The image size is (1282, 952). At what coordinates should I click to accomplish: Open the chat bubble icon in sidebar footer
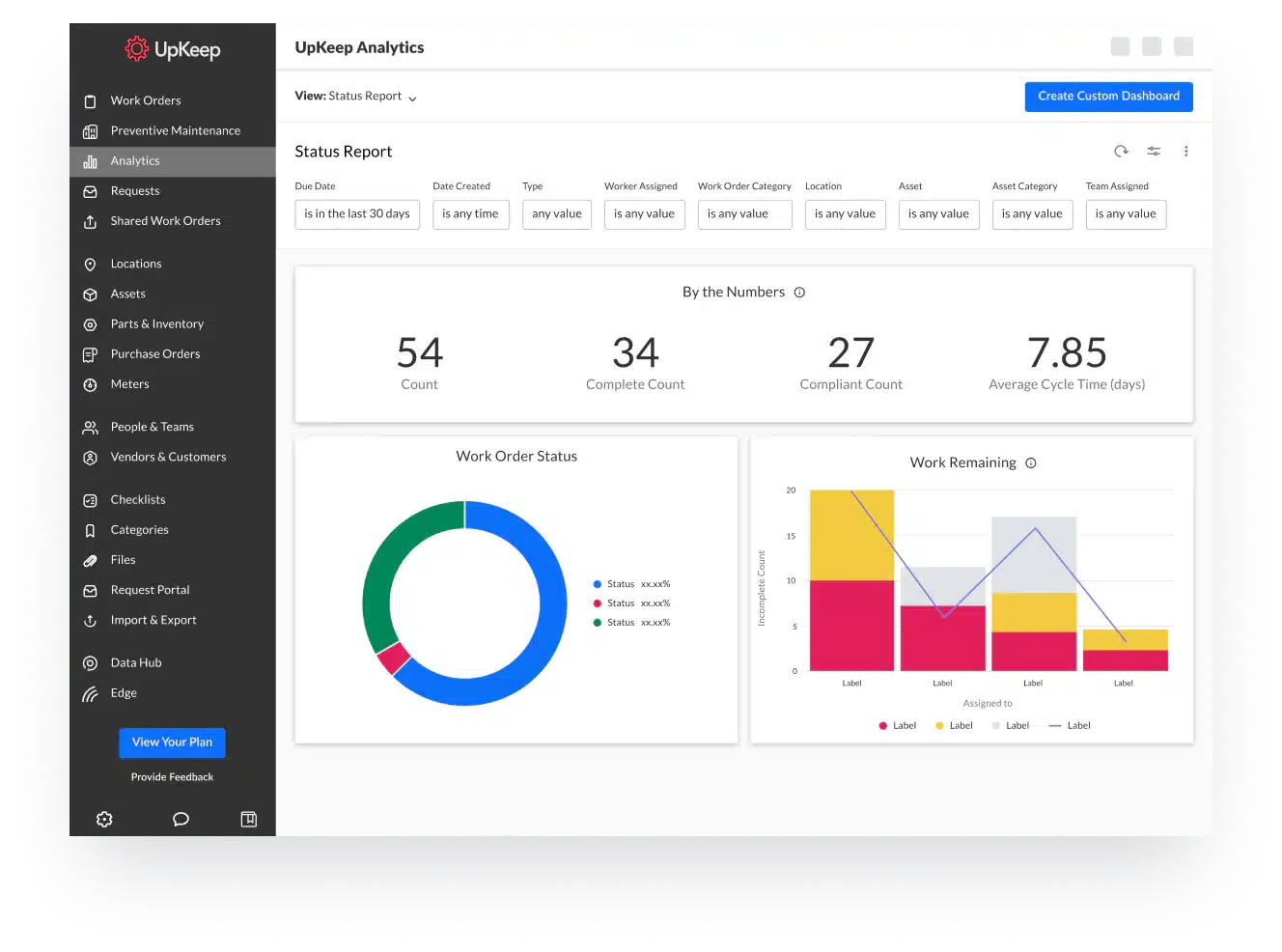(181, 819)
